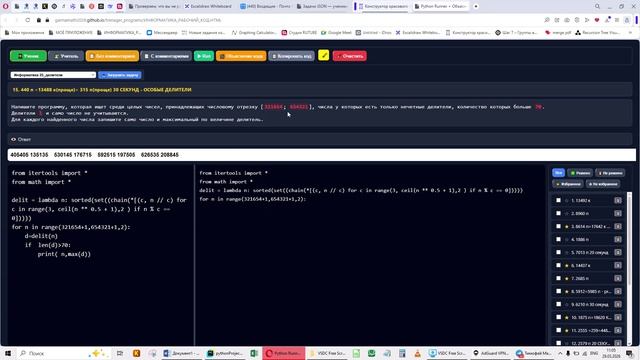Tick the checkbox for task 9
Viewport: 640px width, 360px height.
point(558,304)
